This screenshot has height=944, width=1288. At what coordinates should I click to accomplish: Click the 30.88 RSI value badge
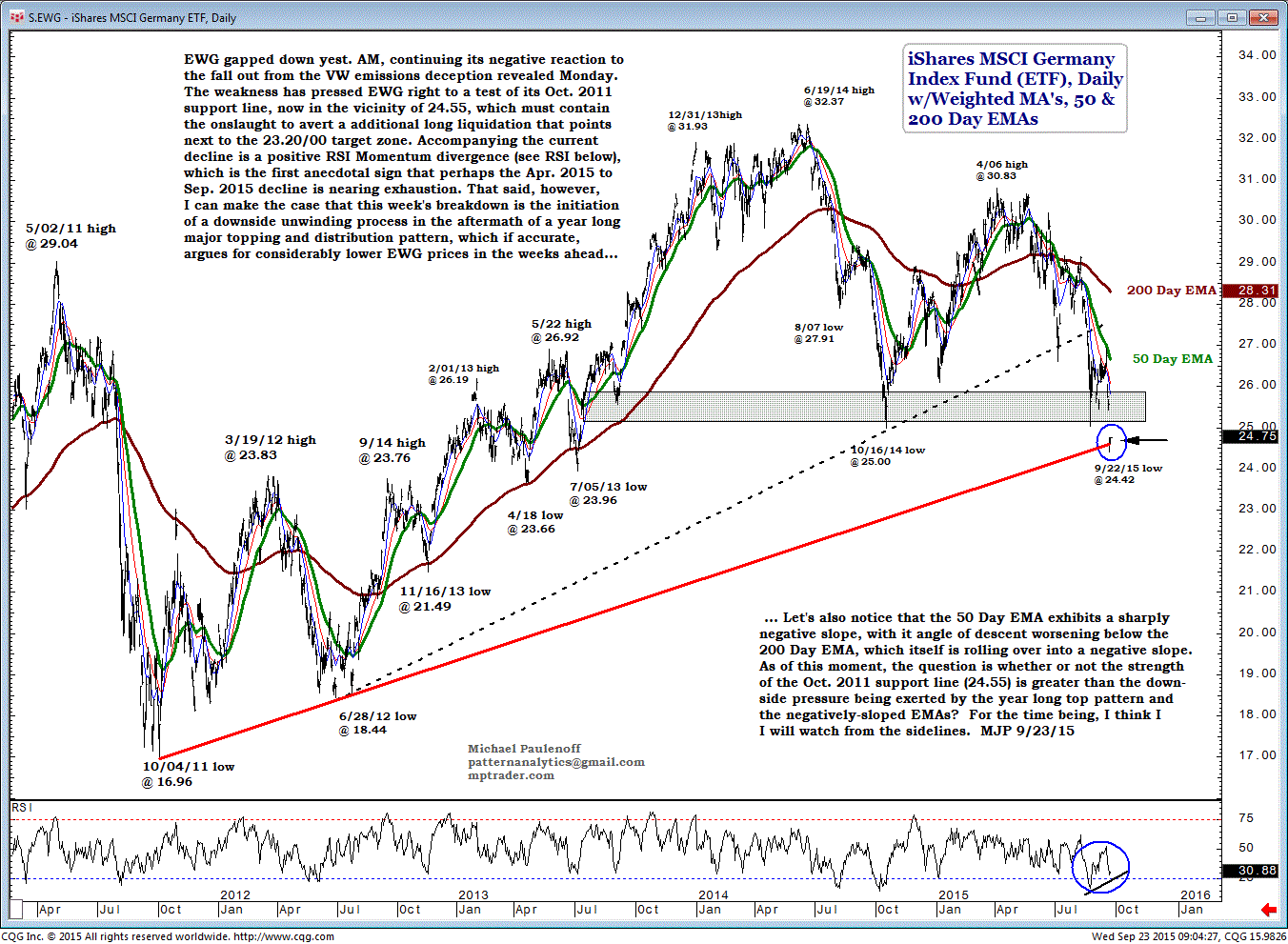[x=1251, y=871]
